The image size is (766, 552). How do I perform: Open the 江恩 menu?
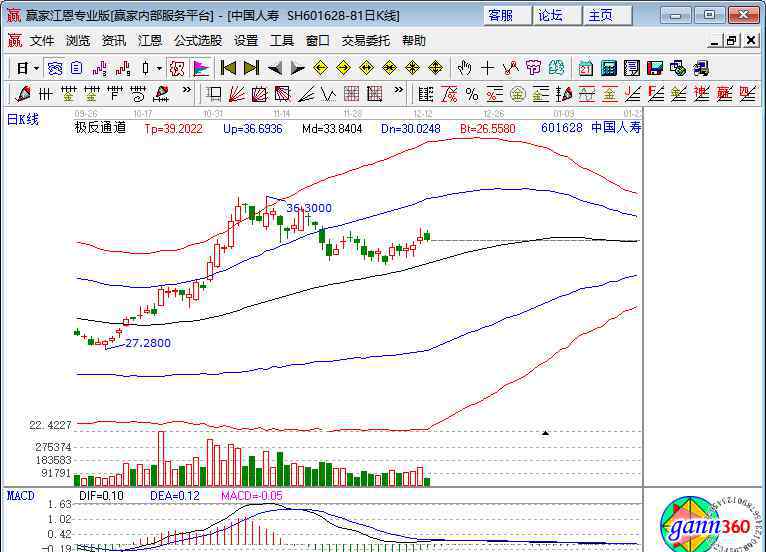(149, 41)
